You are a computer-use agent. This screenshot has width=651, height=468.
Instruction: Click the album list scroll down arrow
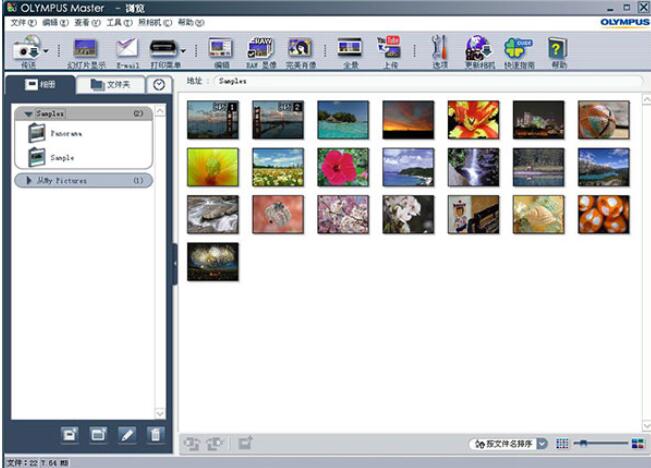click(160, 413)
